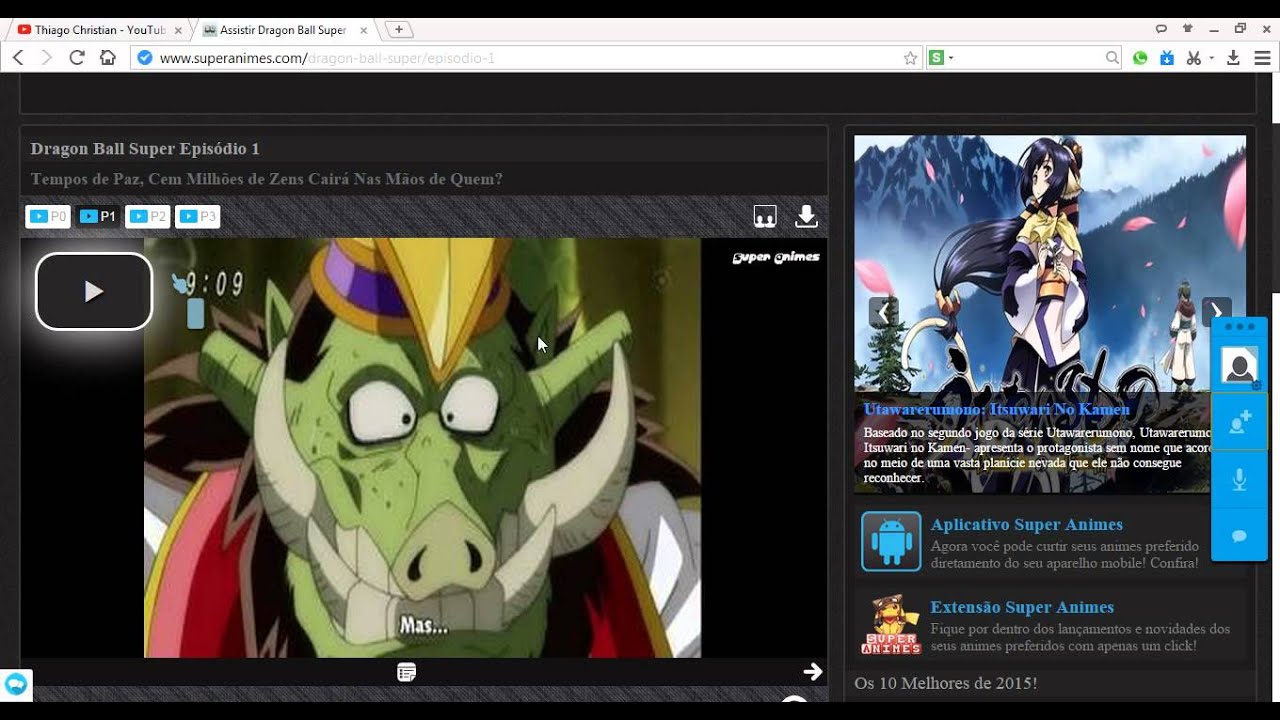Click the Os 10 Melhores de 2015! heading

945,683
